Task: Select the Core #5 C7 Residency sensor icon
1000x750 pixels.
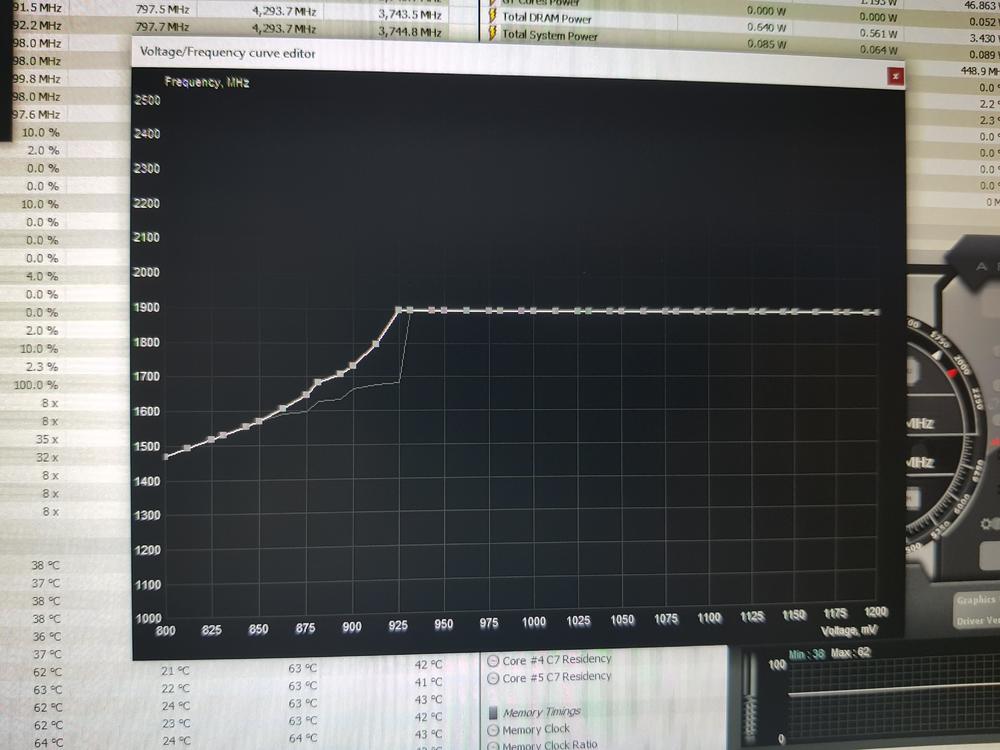Action: tap(492, 678)
